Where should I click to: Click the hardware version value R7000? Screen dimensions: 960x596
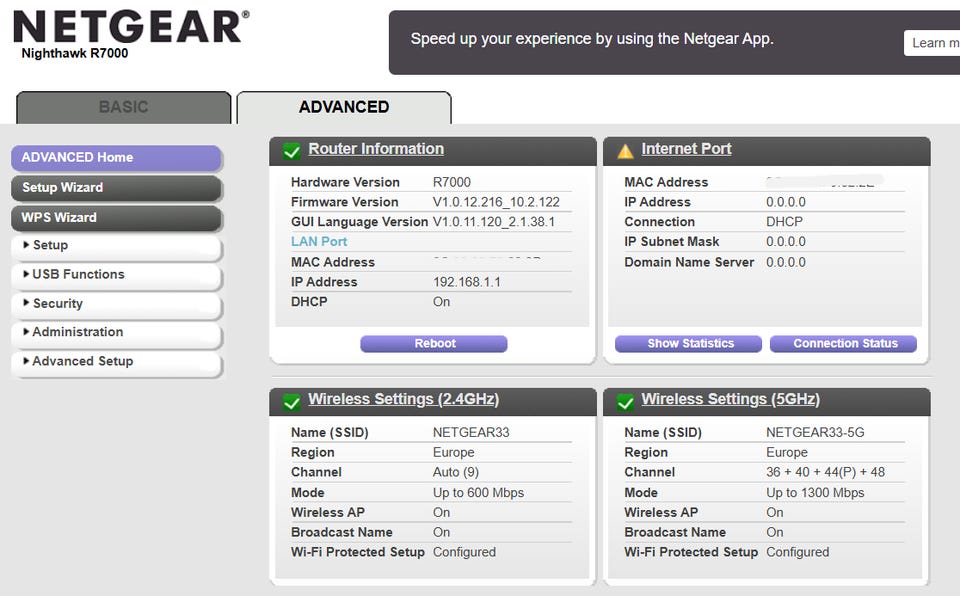[452, 183]
